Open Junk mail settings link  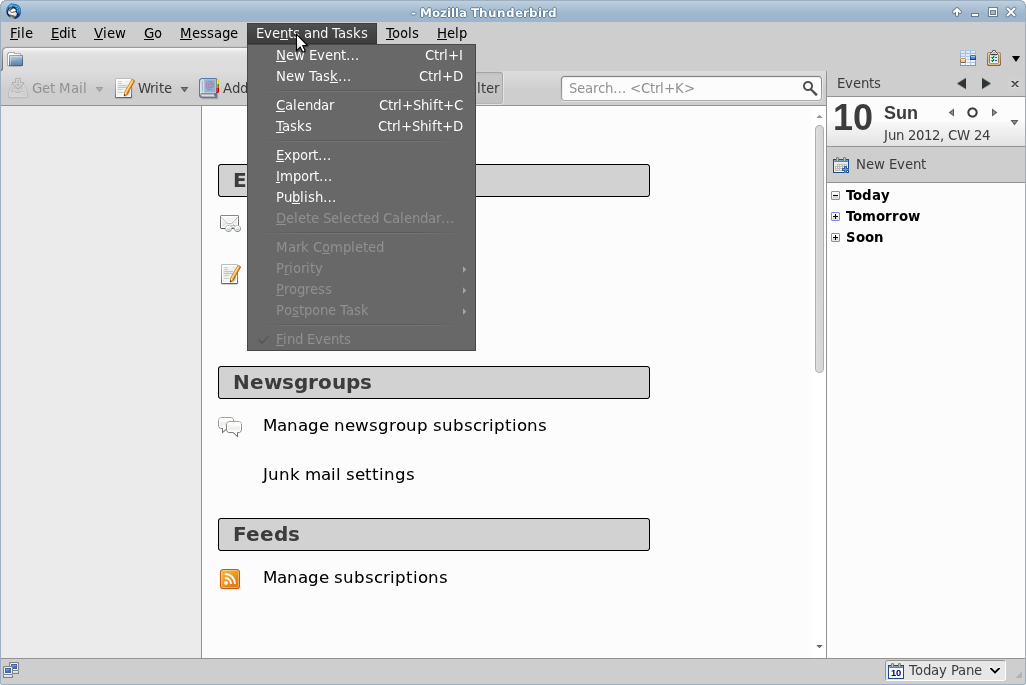click(338, 474)
